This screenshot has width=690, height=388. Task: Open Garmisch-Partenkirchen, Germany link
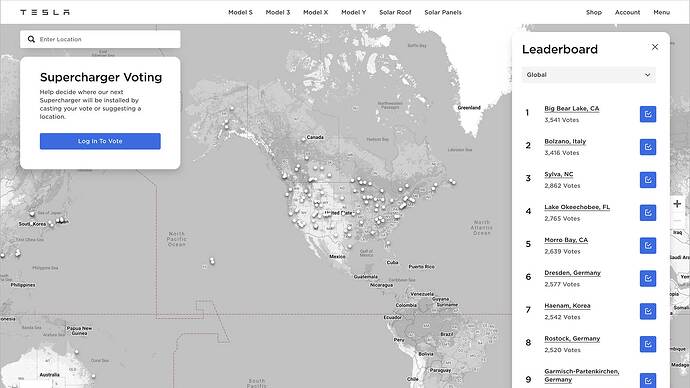[582, 375]
